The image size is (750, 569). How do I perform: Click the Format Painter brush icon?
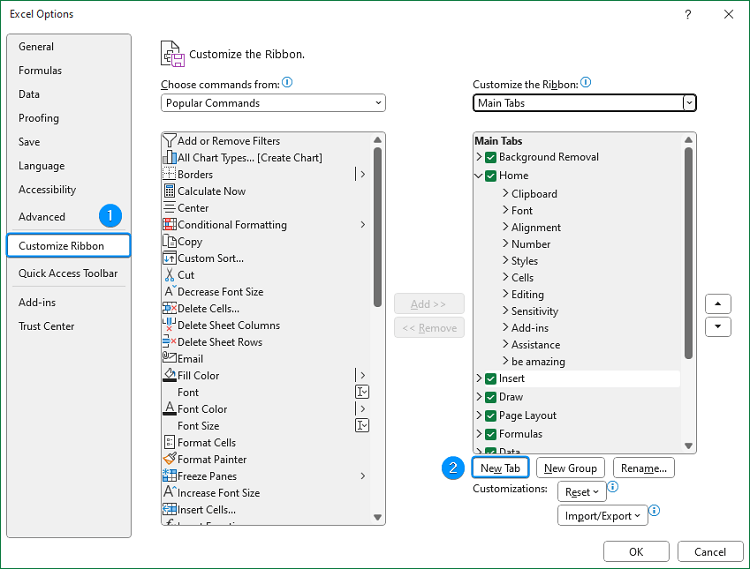(x=169, y=459)
